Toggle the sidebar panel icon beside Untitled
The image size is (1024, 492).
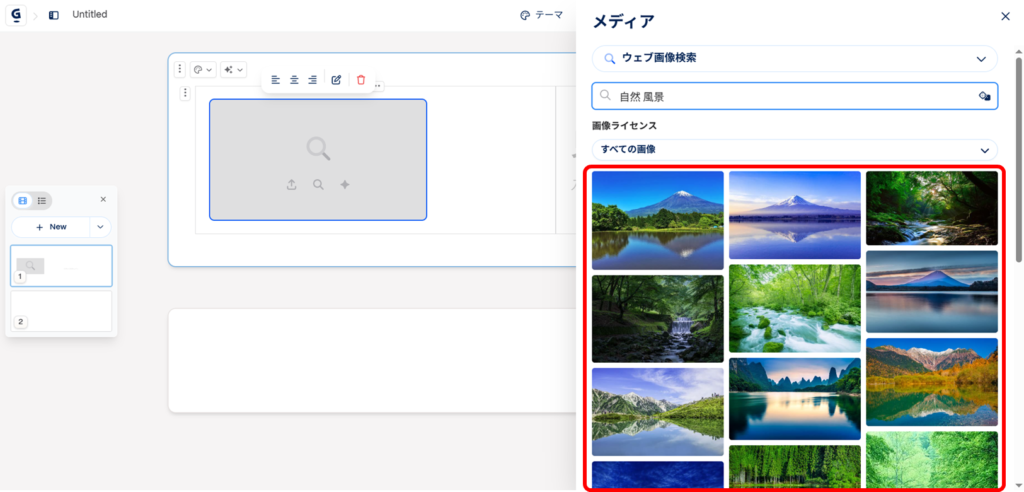coord(54,15)
